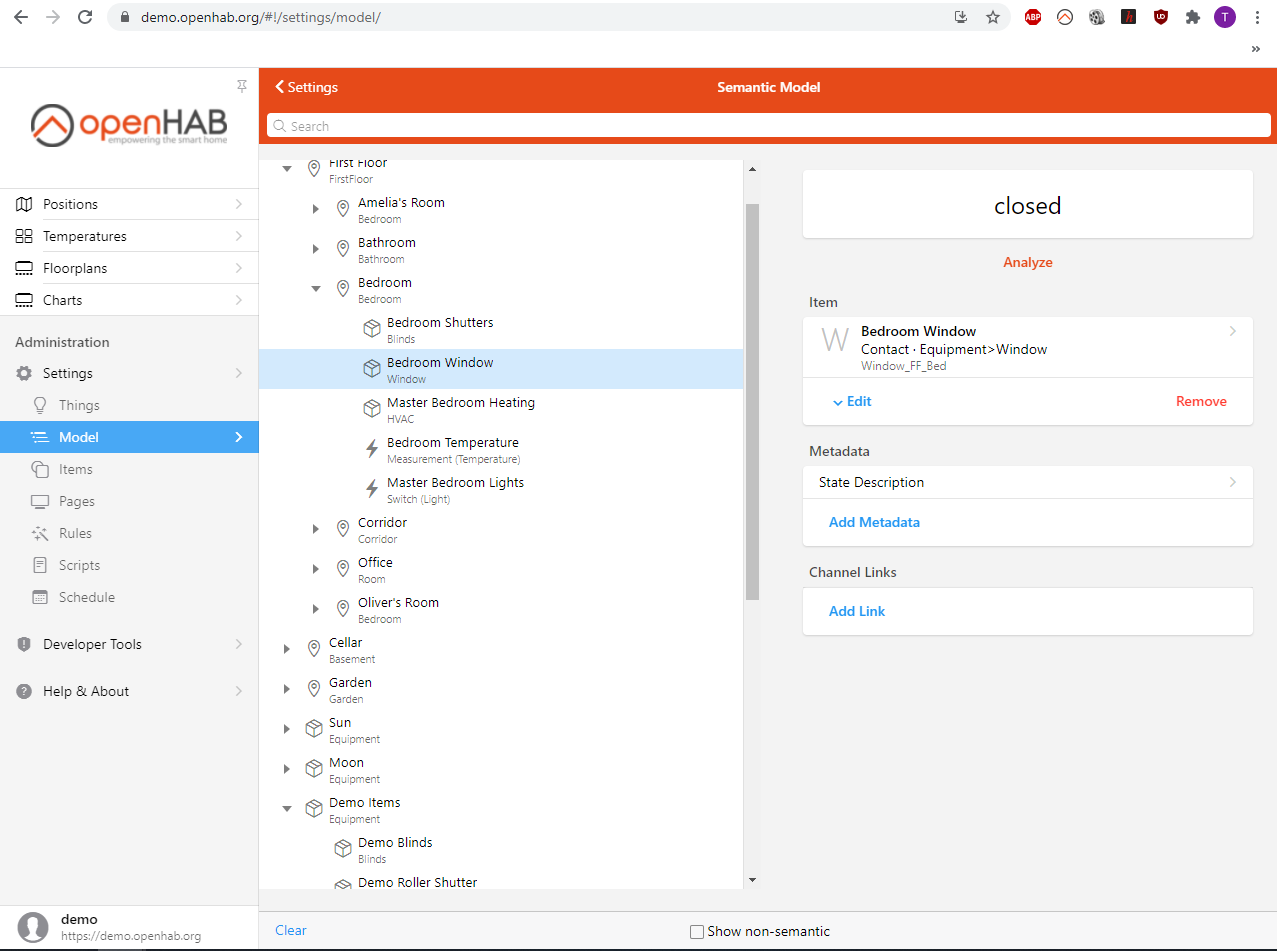Open the Items settings menu entry
The image size is (1277, 951).
(x=75, y=469)
